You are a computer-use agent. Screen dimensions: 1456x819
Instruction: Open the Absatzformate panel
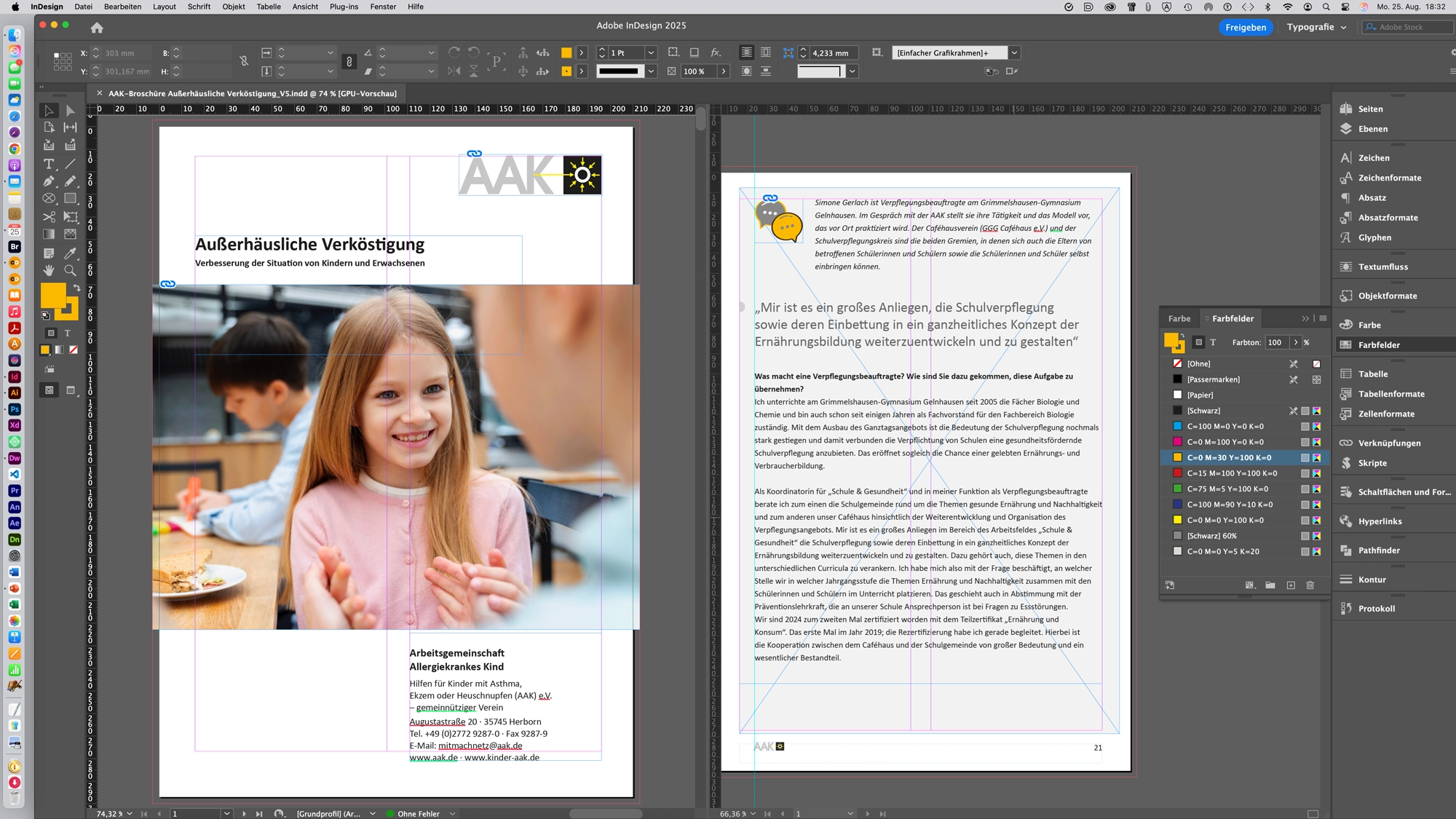click(1385, 217)
